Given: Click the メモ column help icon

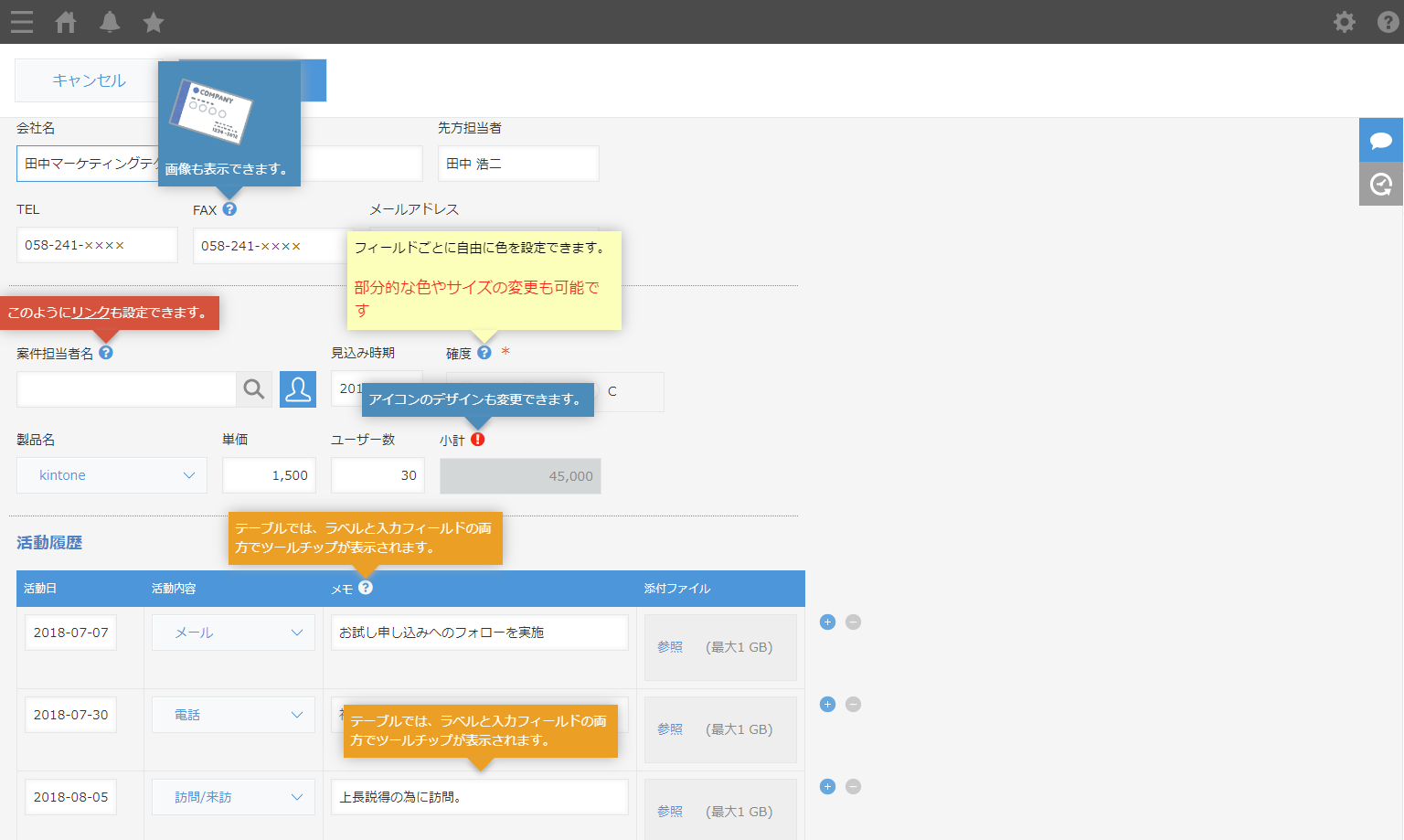Looking at the screenshot, I should [x=366, y=588].
